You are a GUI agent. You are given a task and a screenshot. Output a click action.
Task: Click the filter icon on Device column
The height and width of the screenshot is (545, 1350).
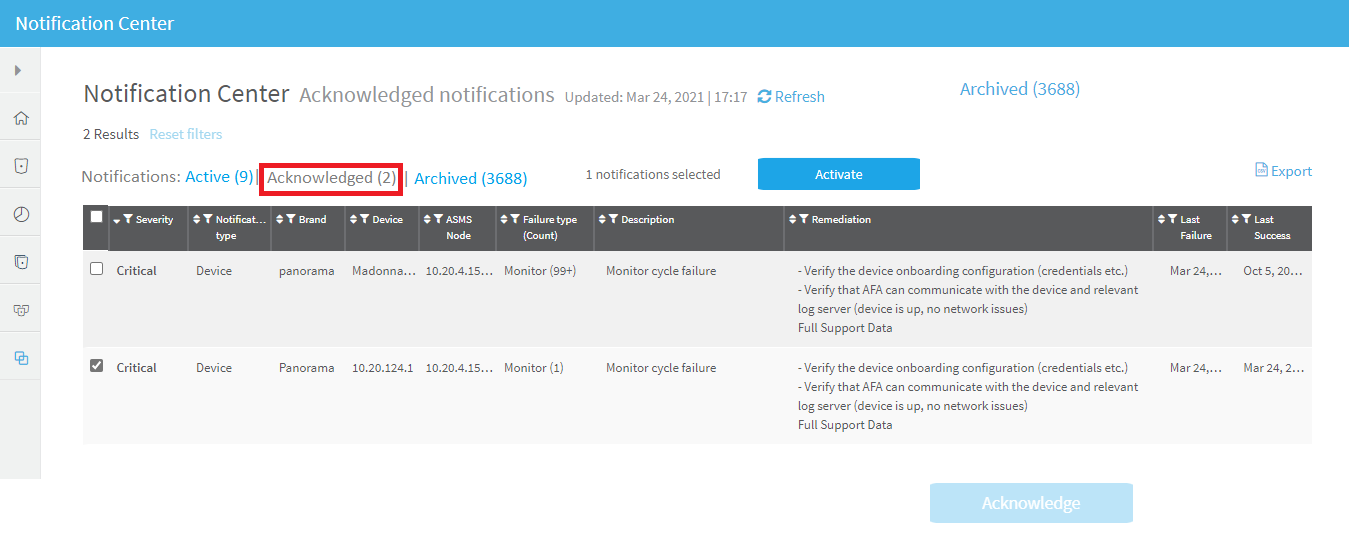365,220
